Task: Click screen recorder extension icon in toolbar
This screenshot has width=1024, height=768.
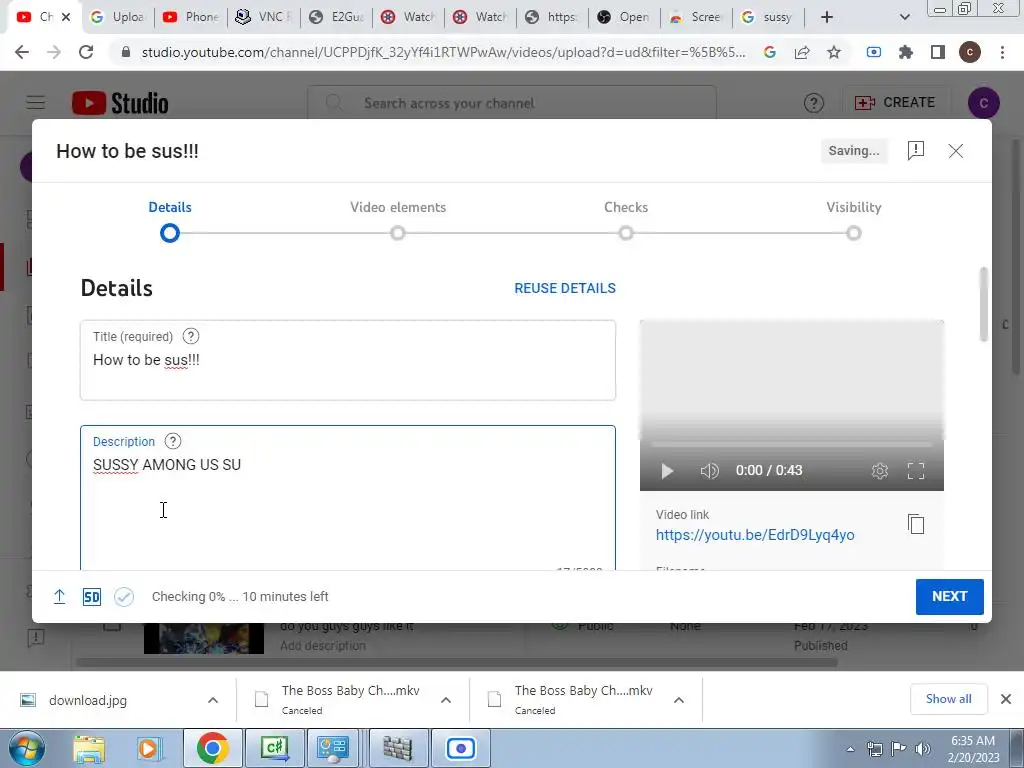Action: tap(874, 52)
